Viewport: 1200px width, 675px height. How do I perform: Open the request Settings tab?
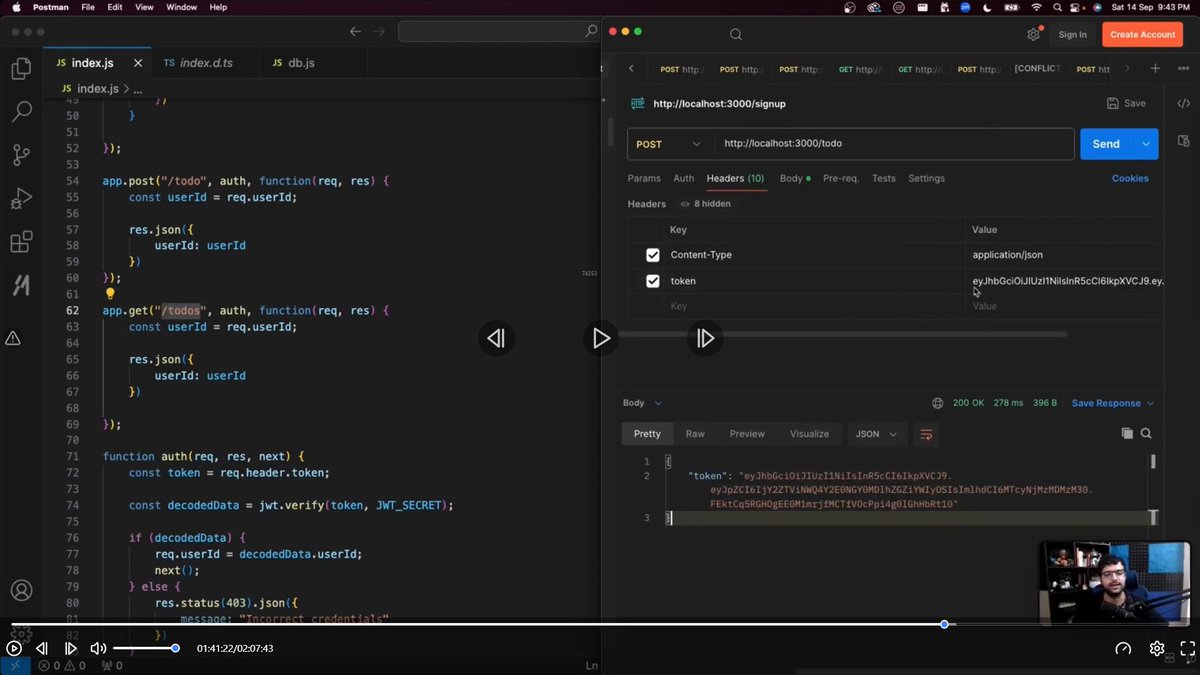(926, 178)
